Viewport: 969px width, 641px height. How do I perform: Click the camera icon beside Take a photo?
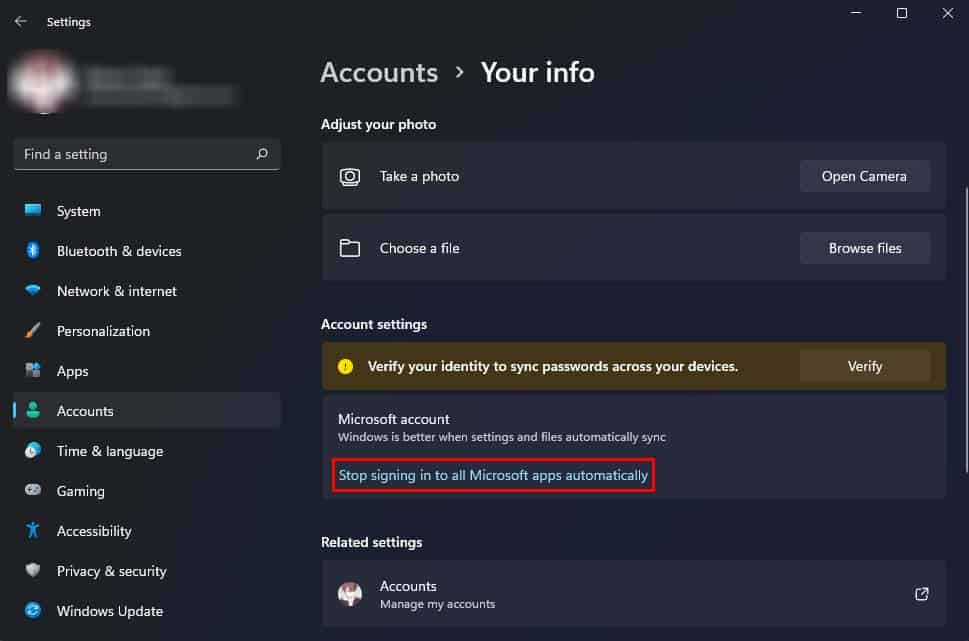point(350,177)
